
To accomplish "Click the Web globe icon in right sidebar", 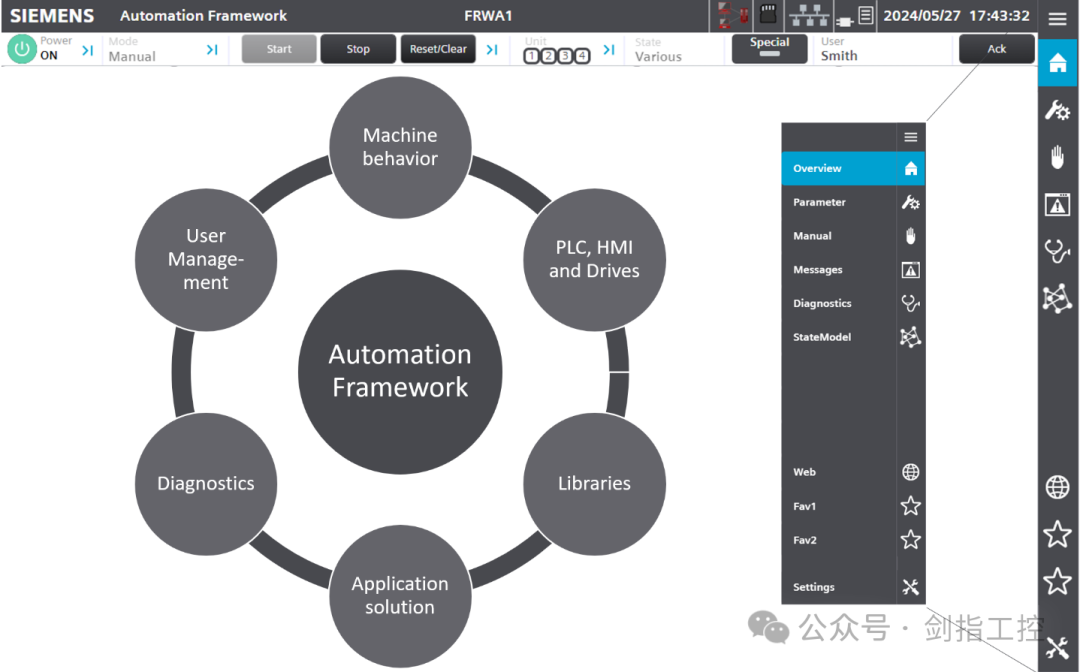I will point(1058,487).
